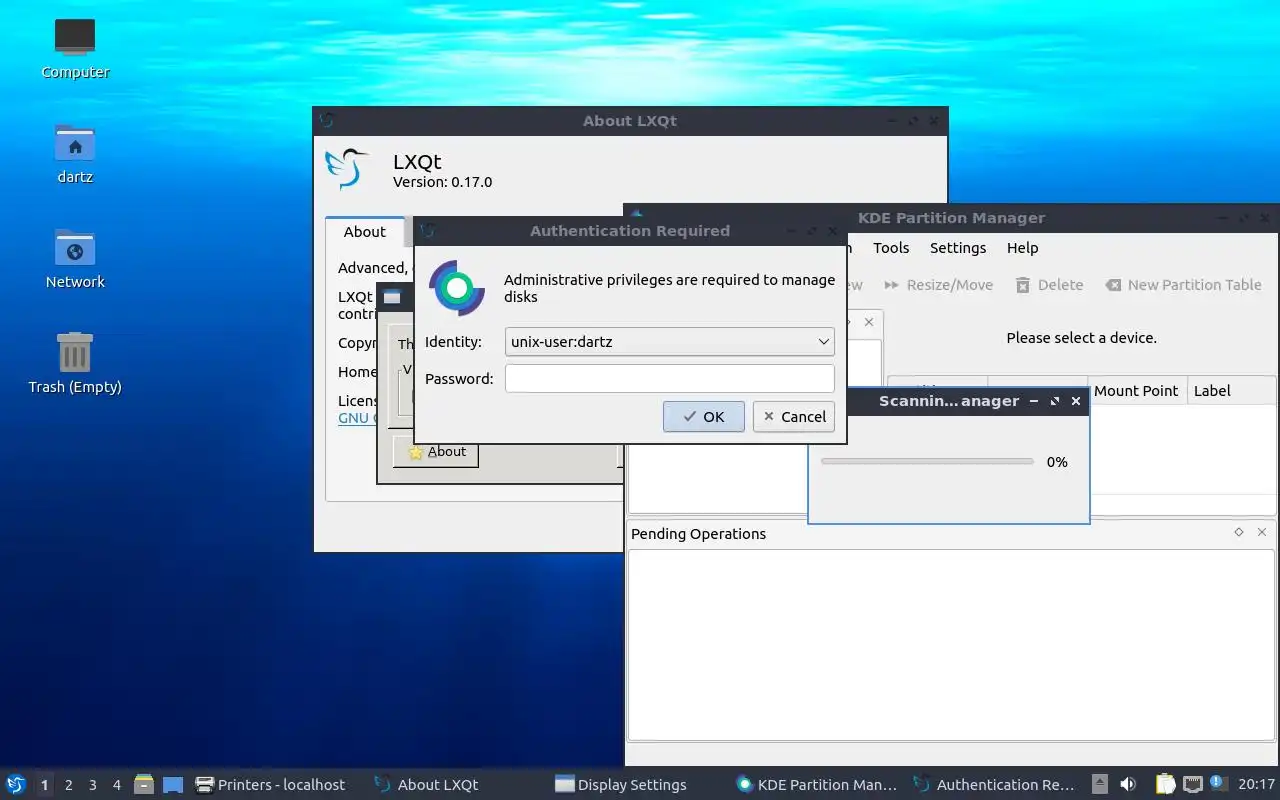Open Settings menu in Partition Manager

point(958,247)
